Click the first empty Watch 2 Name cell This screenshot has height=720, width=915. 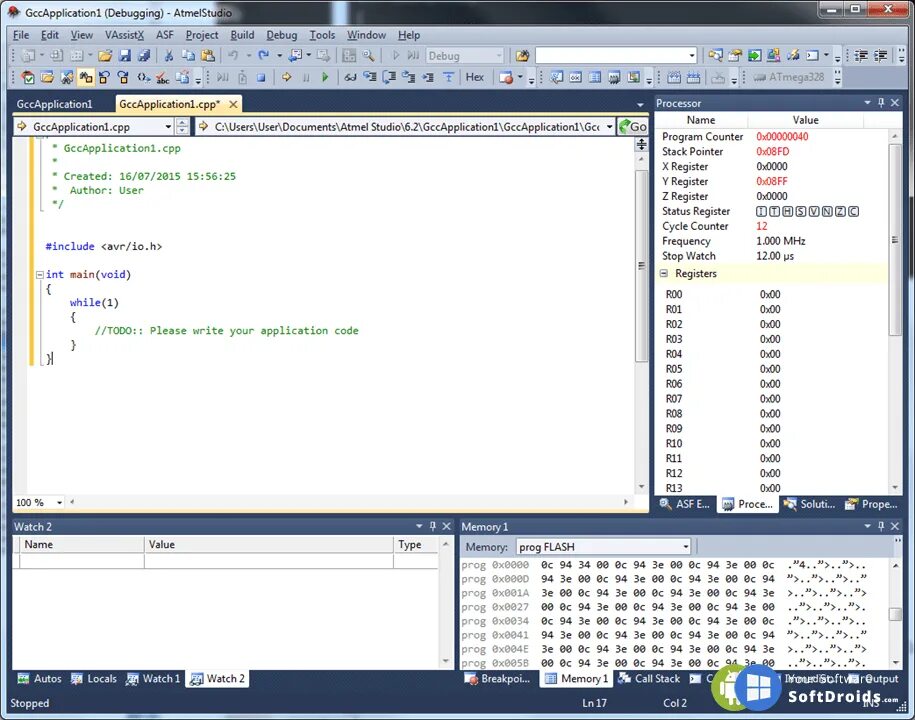pyautogui.click(x=82, y=561)
